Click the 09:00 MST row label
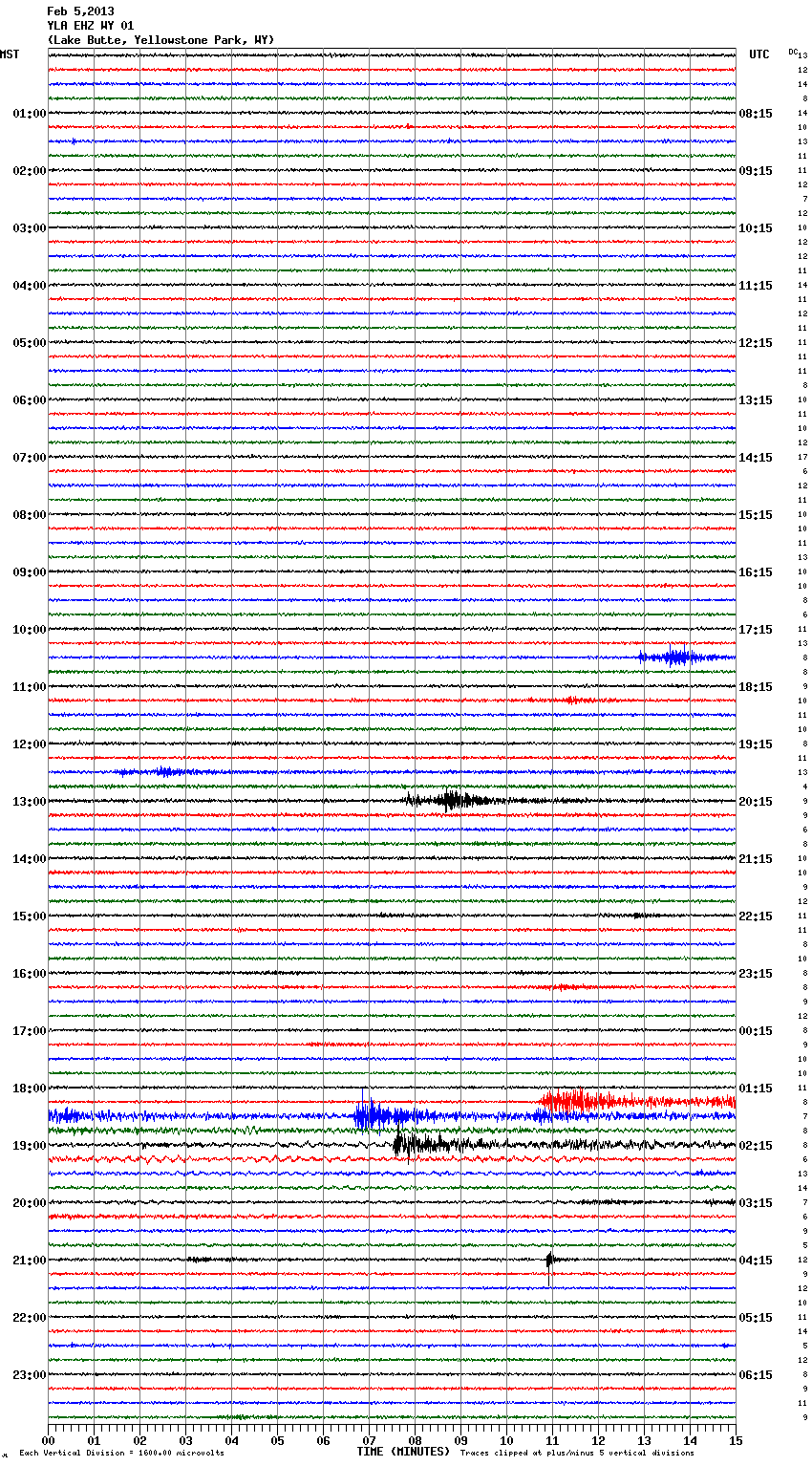The width and height of the screenshot is (812, 1466). (30, 572)
